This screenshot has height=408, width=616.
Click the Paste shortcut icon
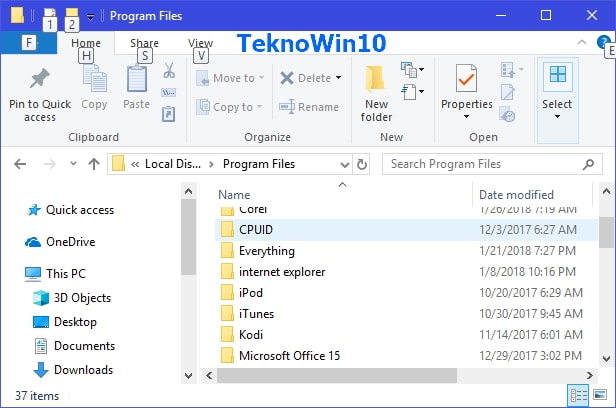[x=169, y=114]
